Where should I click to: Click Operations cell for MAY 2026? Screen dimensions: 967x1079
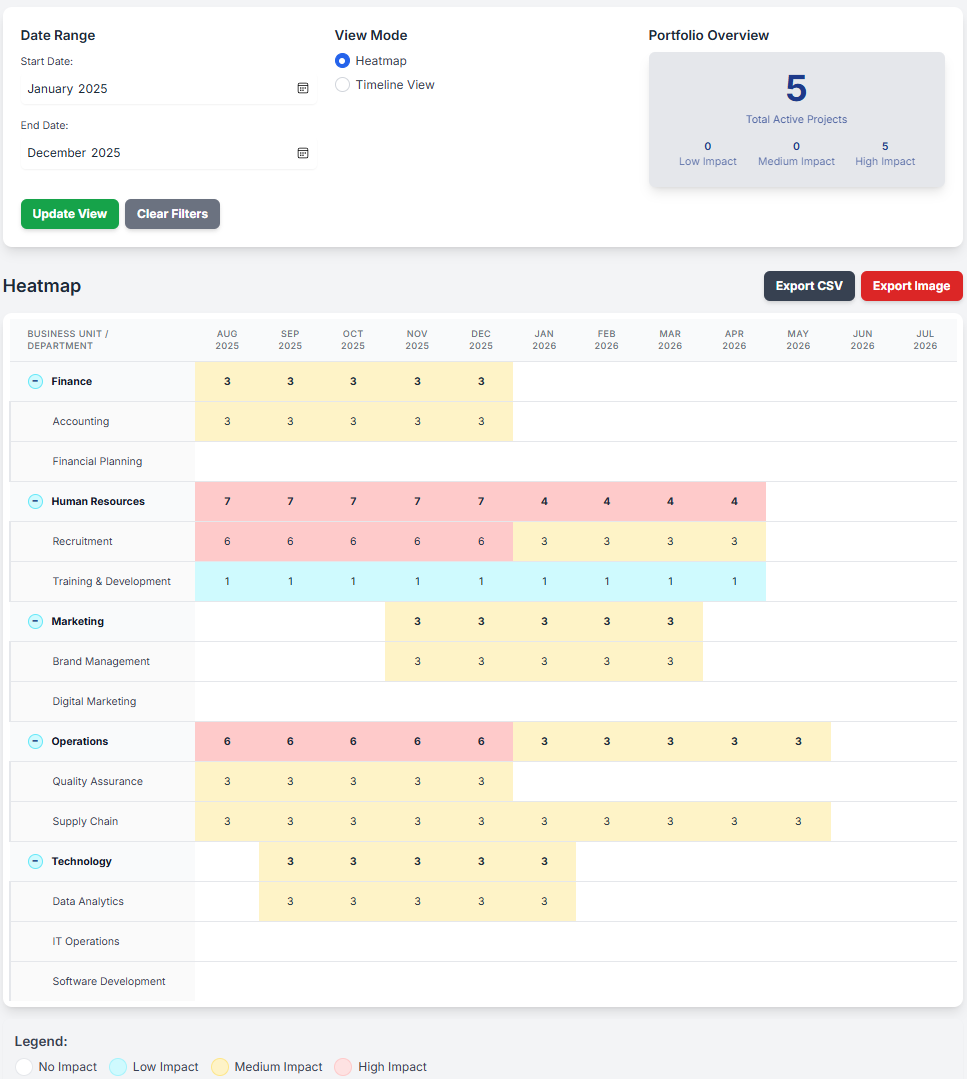tap(798, 741)
